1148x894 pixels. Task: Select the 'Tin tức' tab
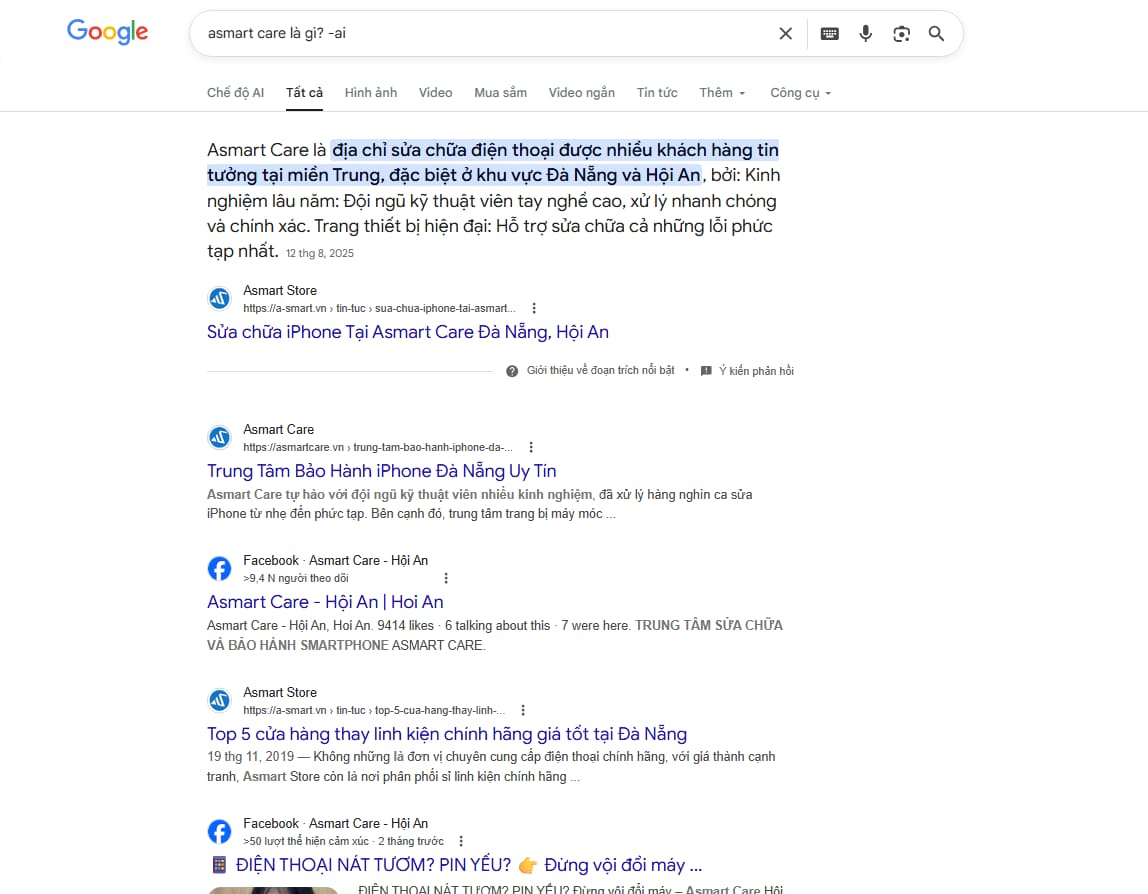click(656, 93)
